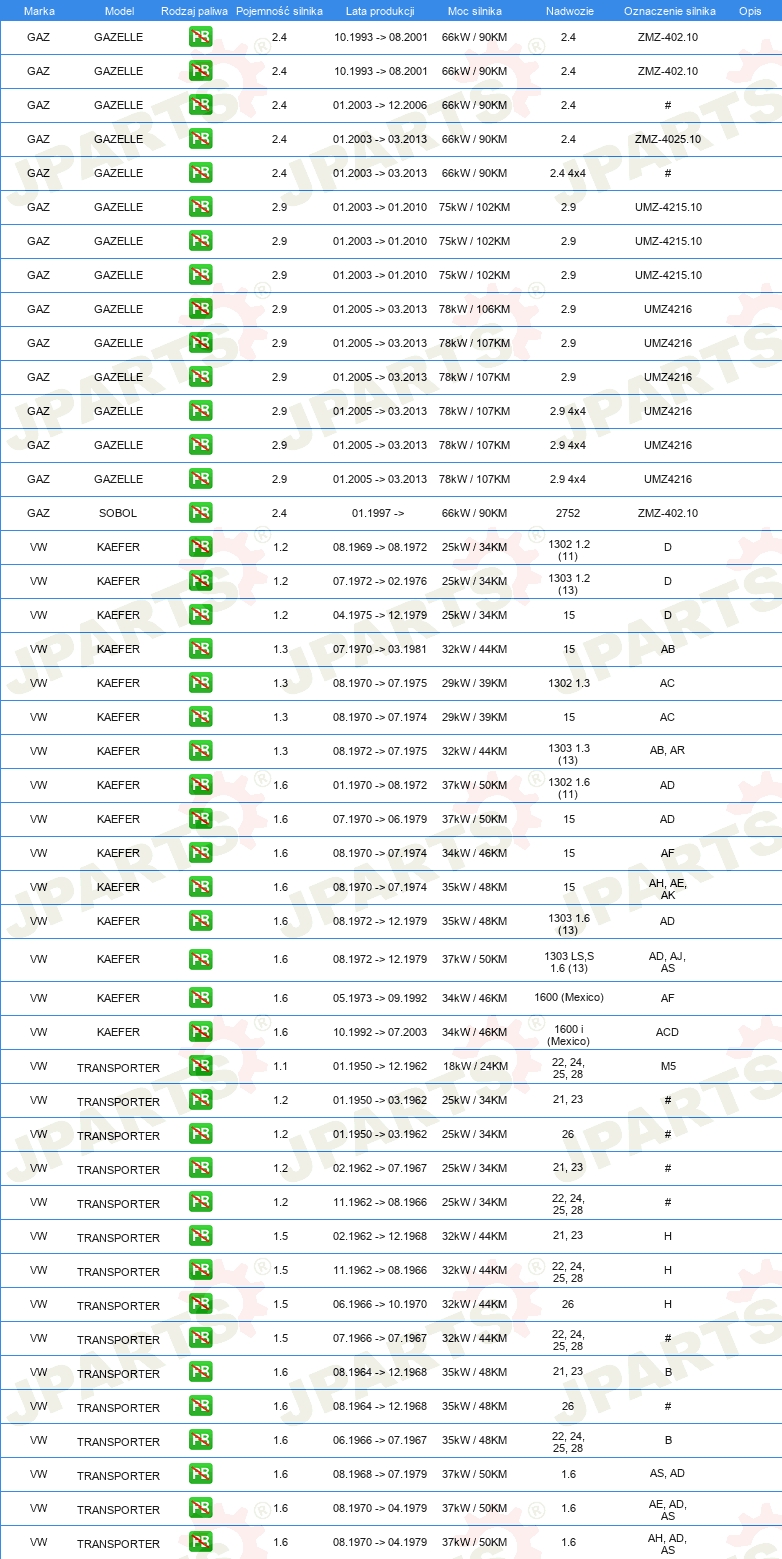
Task: Click the Moc silnika column header
Action: 475,10
